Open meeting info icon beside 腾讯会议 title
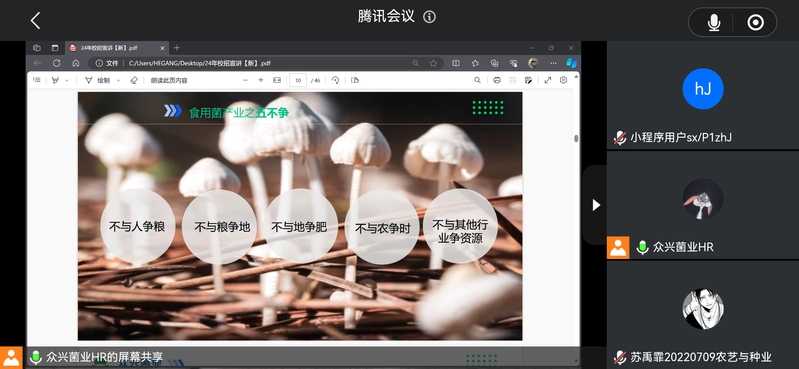This screenshot has height=369, width=799. pos(430,17)
